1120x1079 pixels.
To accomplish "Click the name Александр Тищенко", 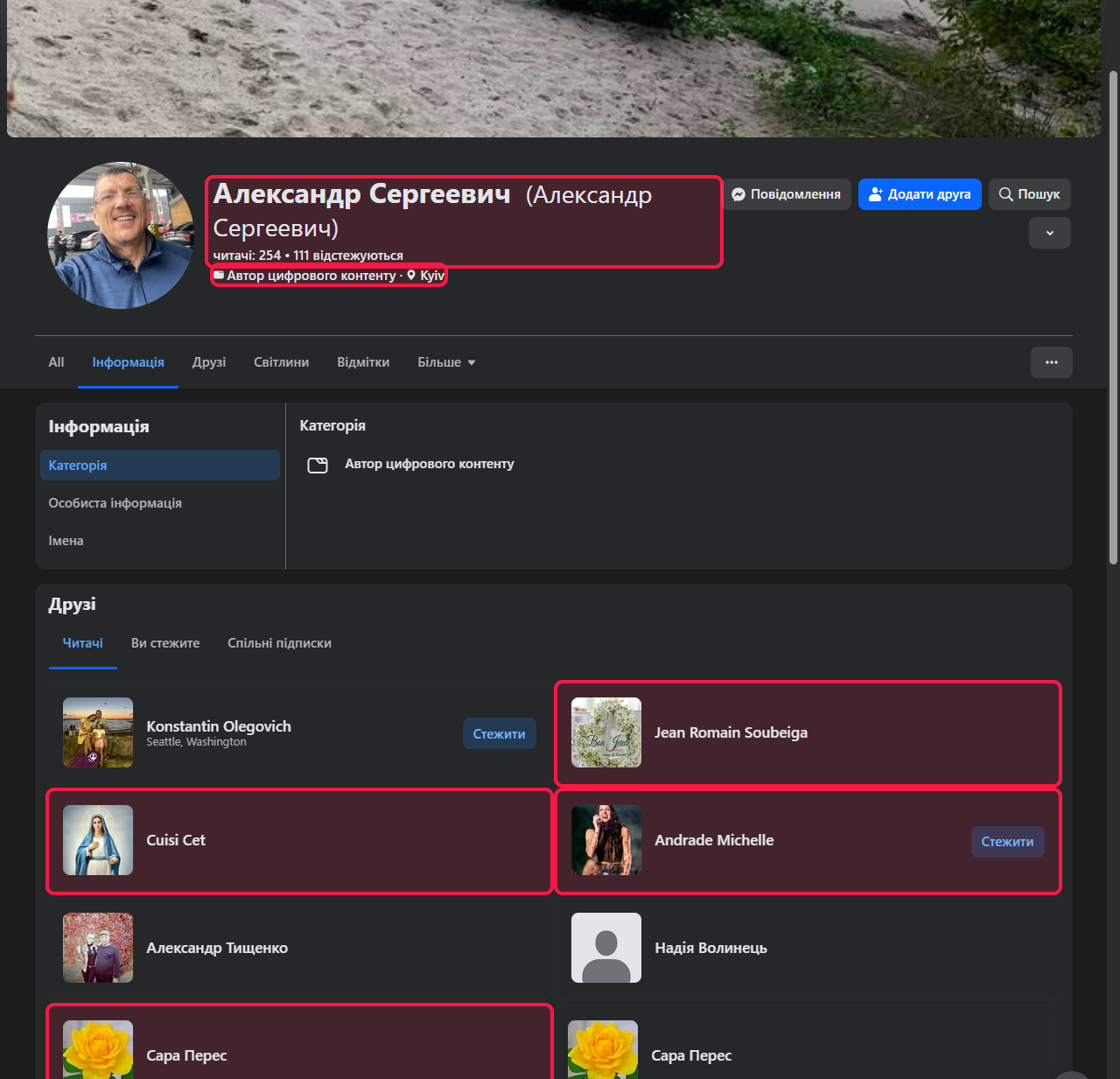I will [217, 948].
